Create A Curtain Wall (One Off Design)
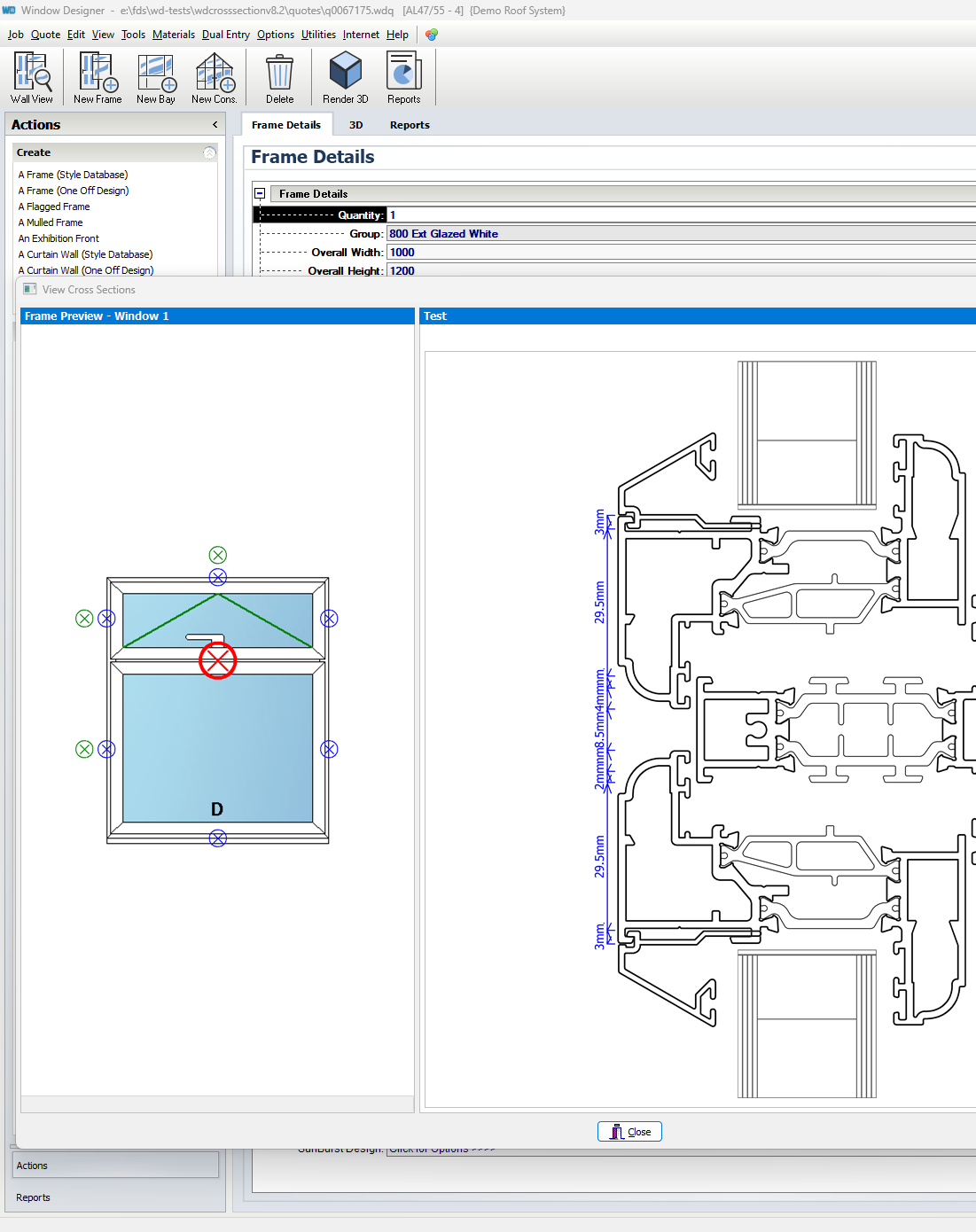976x1232 pixels. tap(86, 270)
